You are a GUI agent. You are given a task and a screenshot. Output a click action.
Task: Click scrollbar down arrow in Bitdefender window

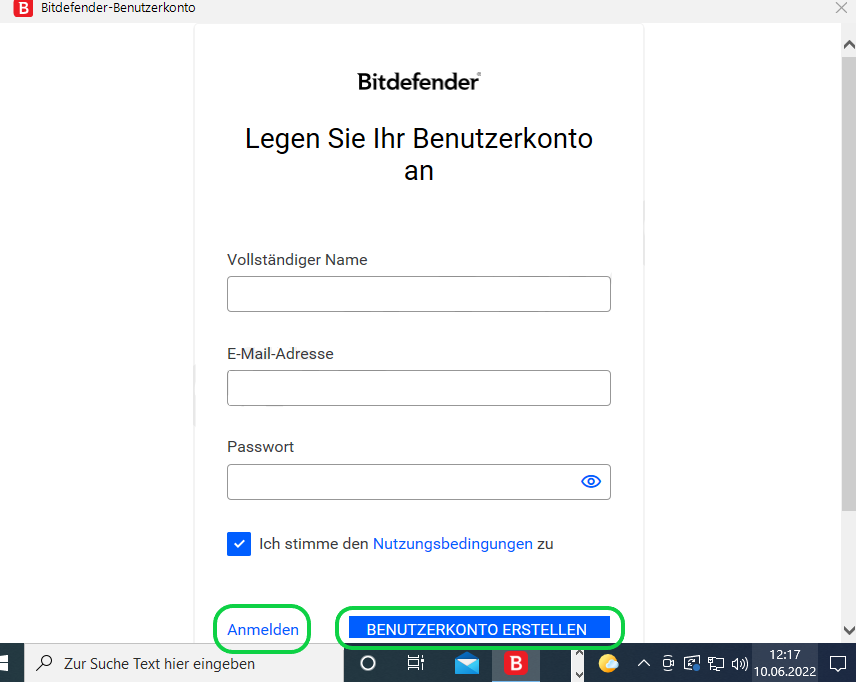pos(849,630)
